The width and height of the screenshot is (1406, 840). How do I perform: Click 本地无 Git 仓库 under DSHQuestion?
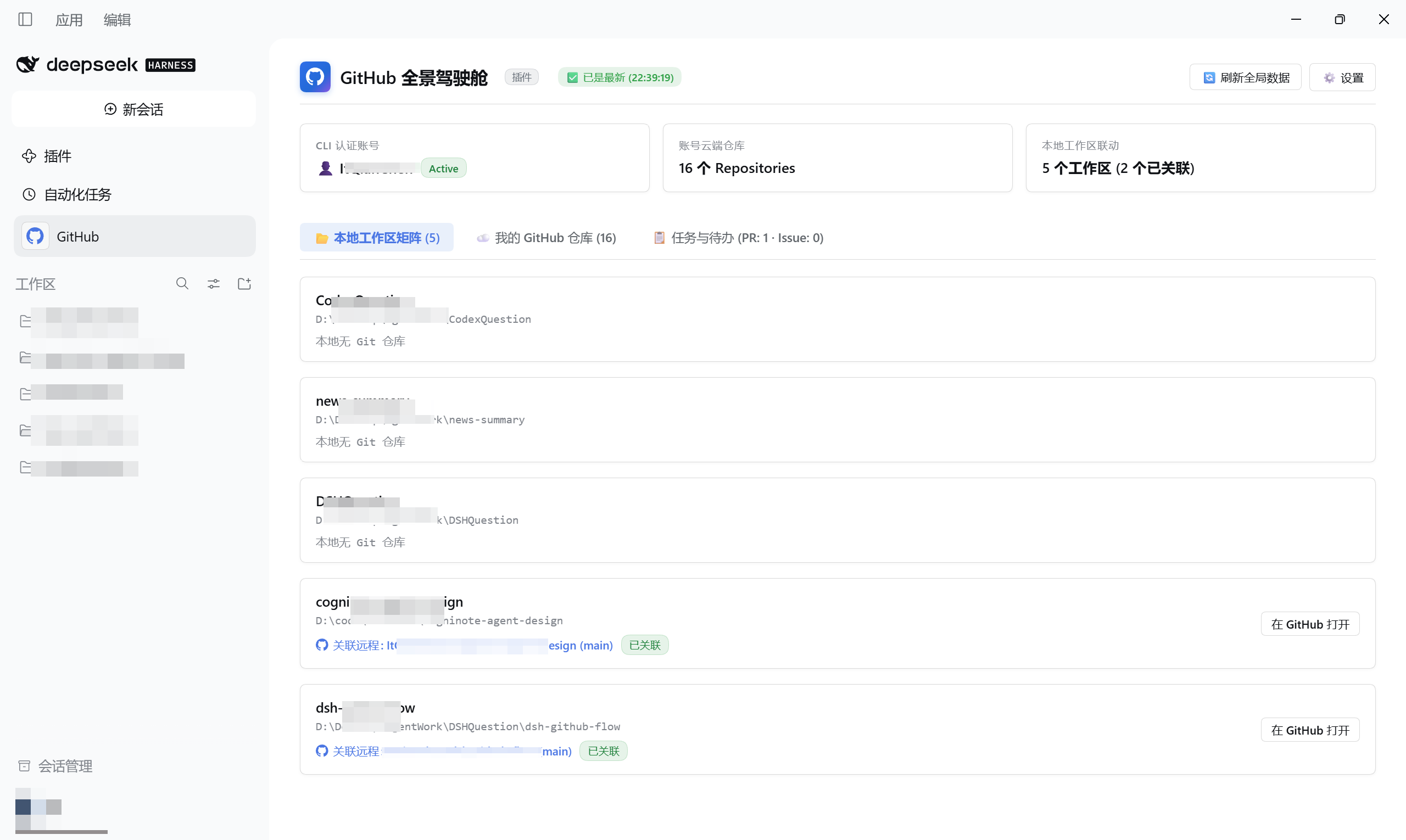361,542
